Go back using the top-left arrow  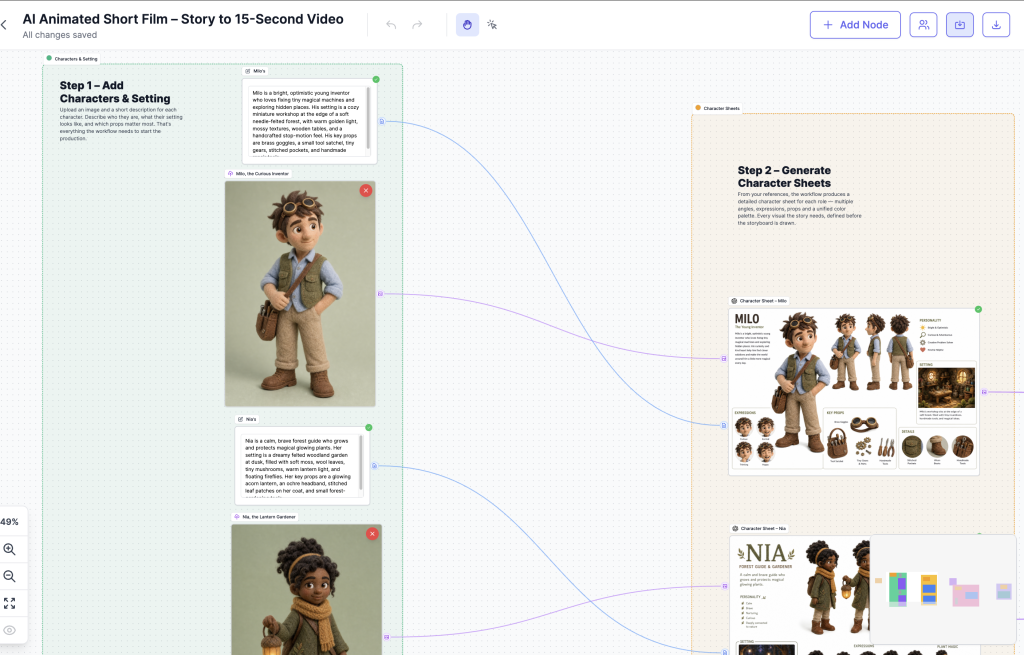pos(5,25)
